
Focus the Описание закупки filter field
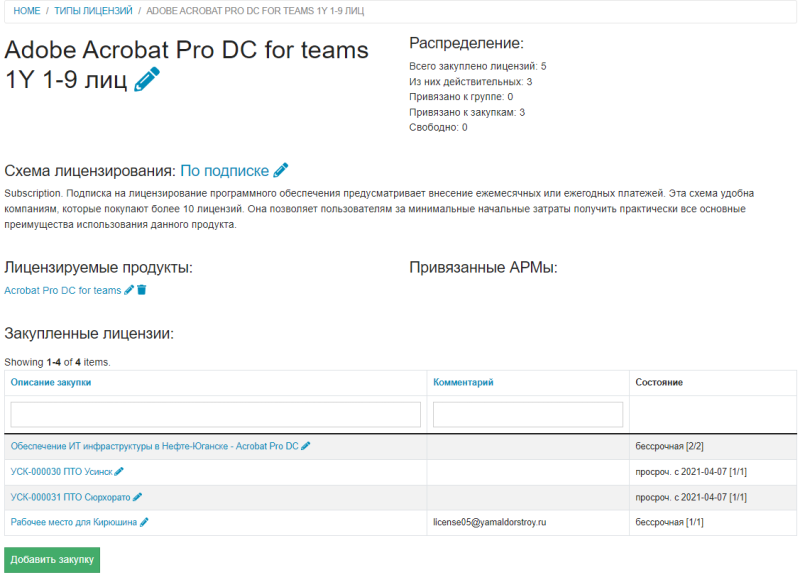point(216,414)
